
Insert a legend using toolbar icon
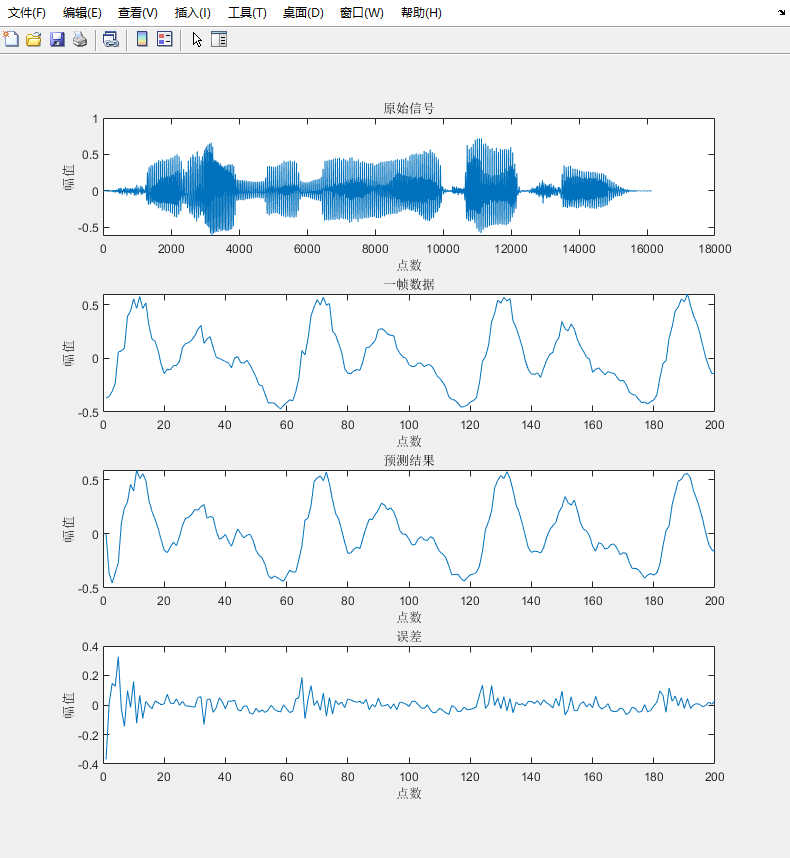tap(165, 39)
